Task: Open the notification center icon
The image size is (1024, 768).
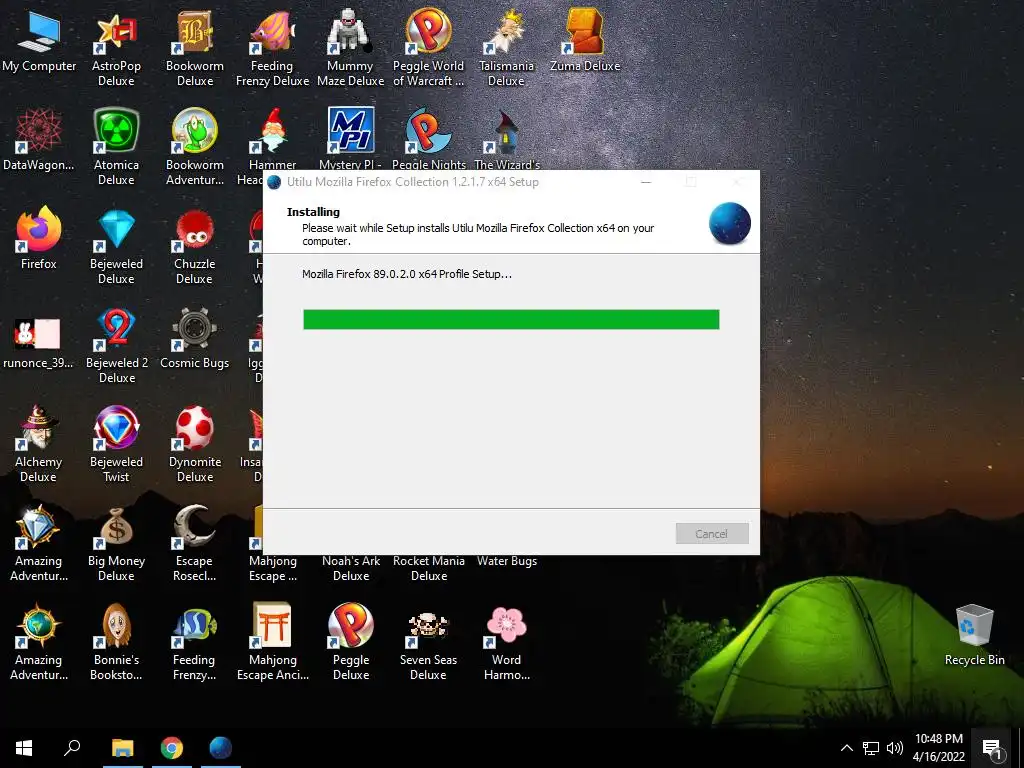Action: 992,748
